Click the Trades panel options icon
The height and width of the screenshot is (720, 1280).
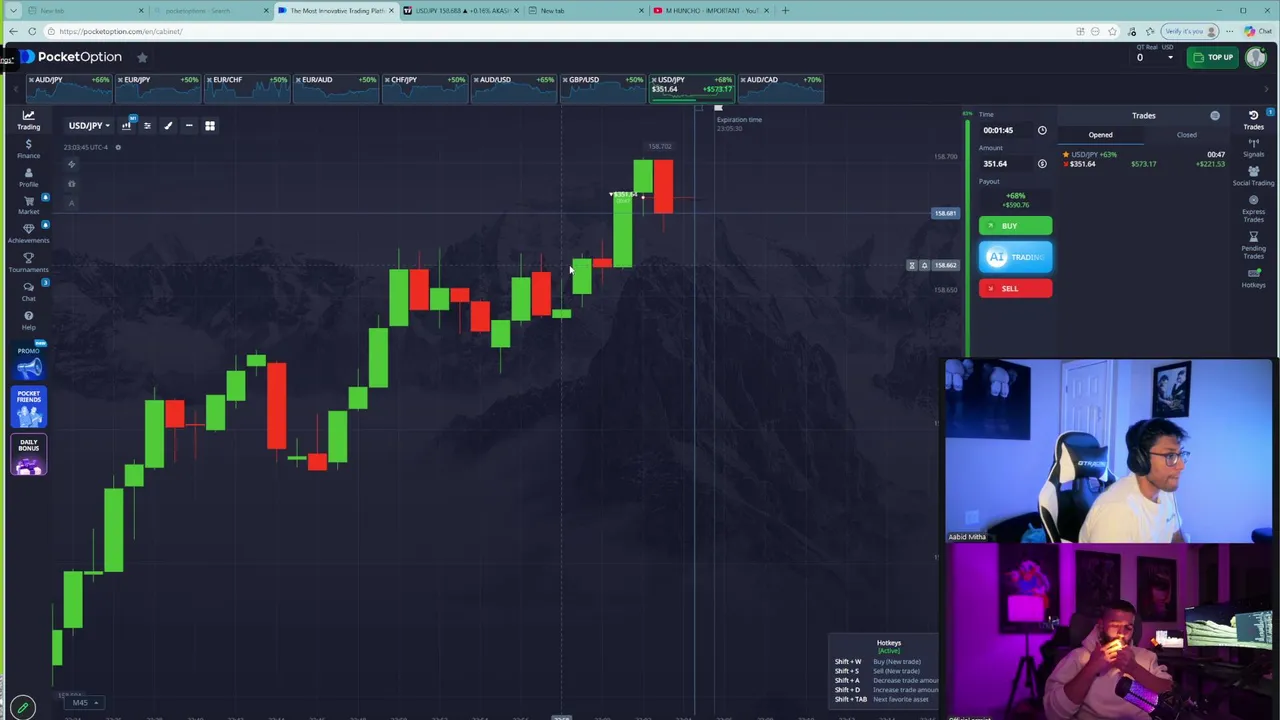pos(1215,116)
